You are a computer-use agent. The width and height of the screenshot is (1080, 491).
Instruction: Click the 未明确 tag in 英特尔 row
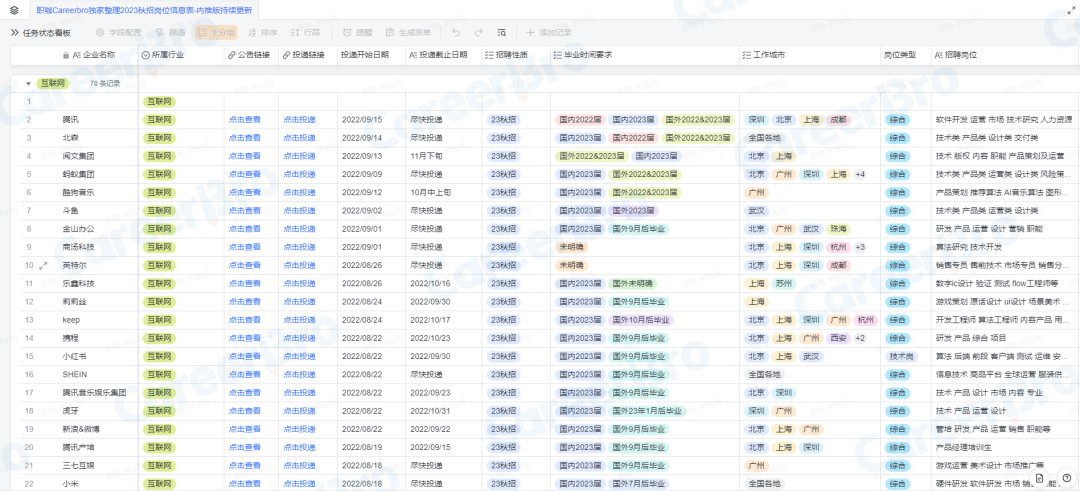(x=571, y=265)
